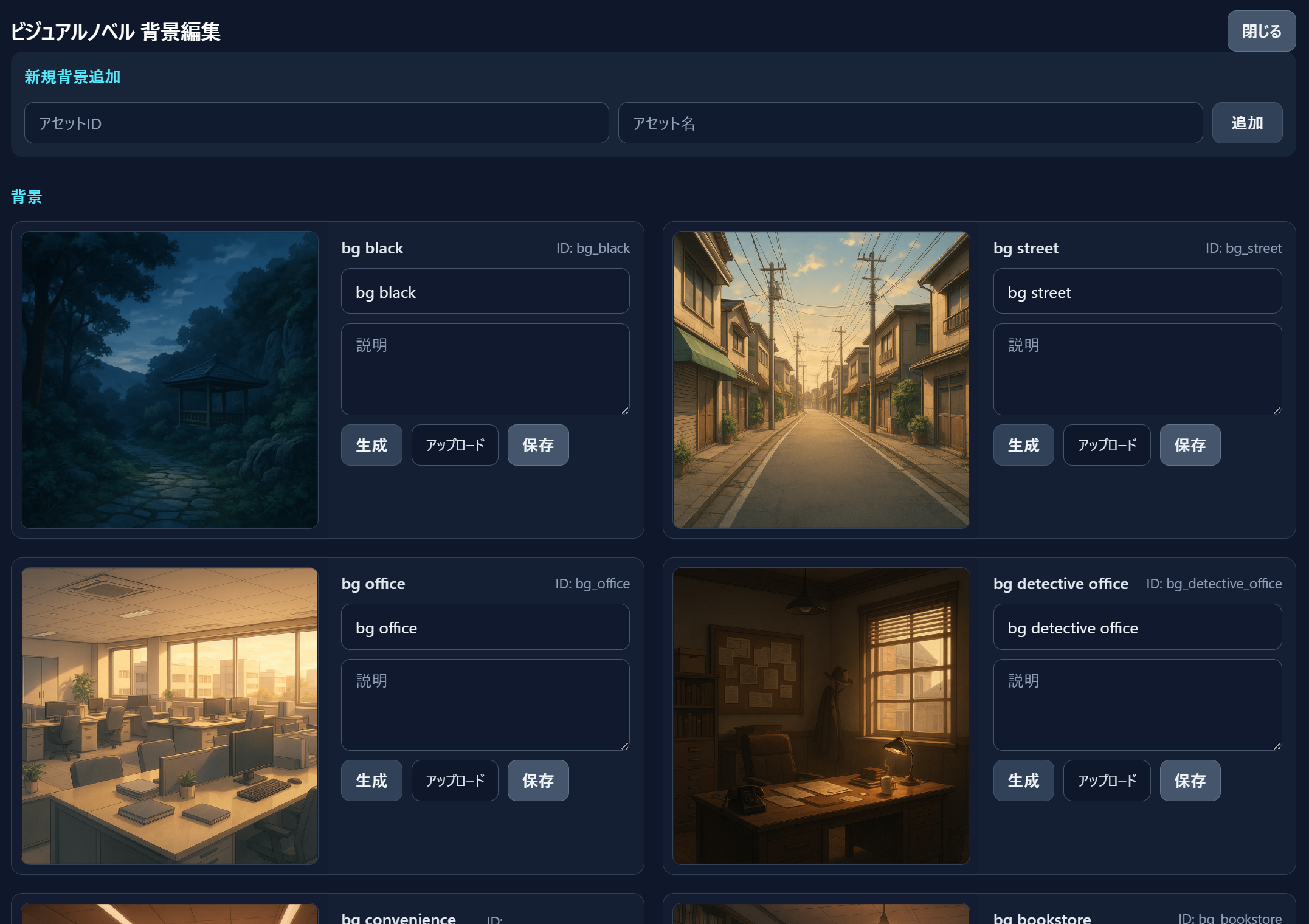Open the bg detective office thumbnail
This screenshot has height=924, width=1309.
821,716
